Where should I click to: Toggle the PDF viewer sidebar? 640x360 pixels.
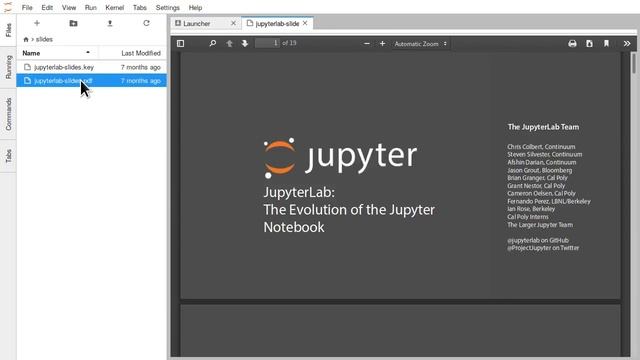click(180, 43)
